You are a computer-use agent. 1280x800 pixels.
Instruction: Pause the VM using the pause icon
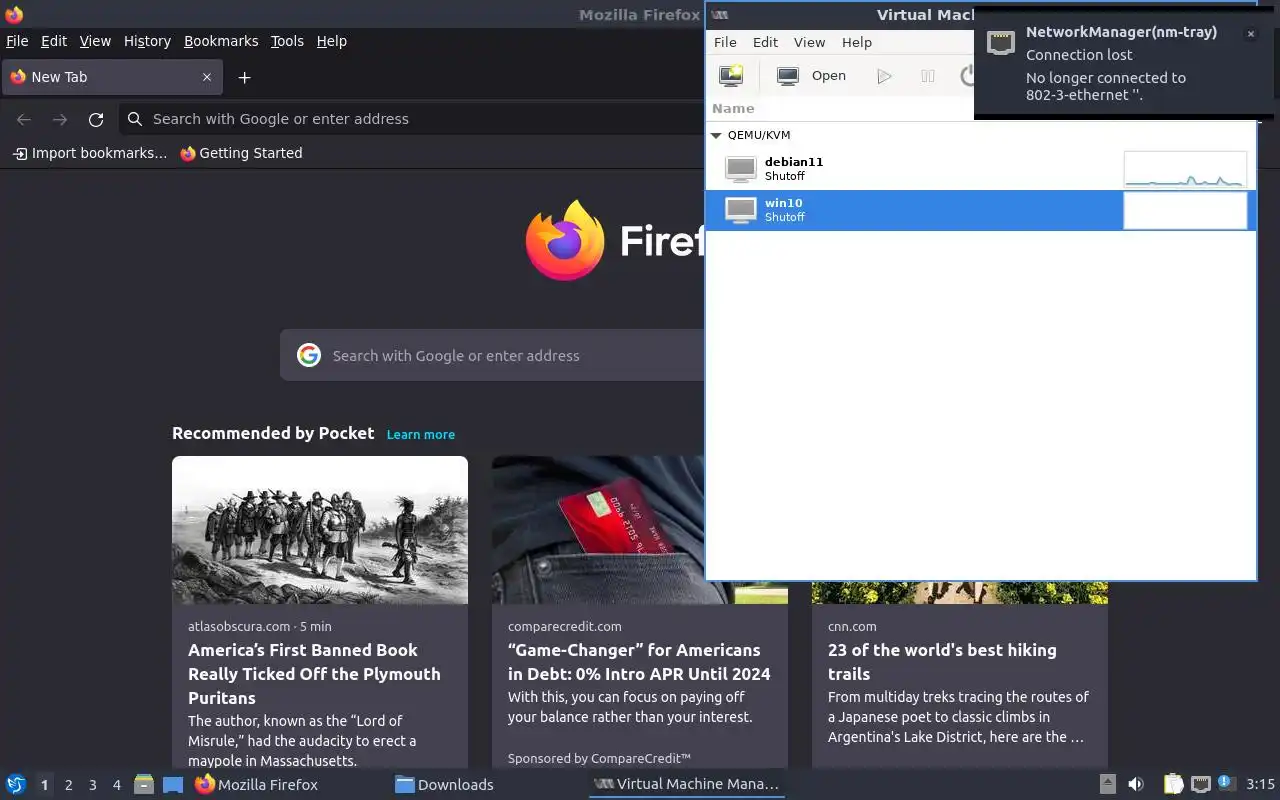(928, 76)
